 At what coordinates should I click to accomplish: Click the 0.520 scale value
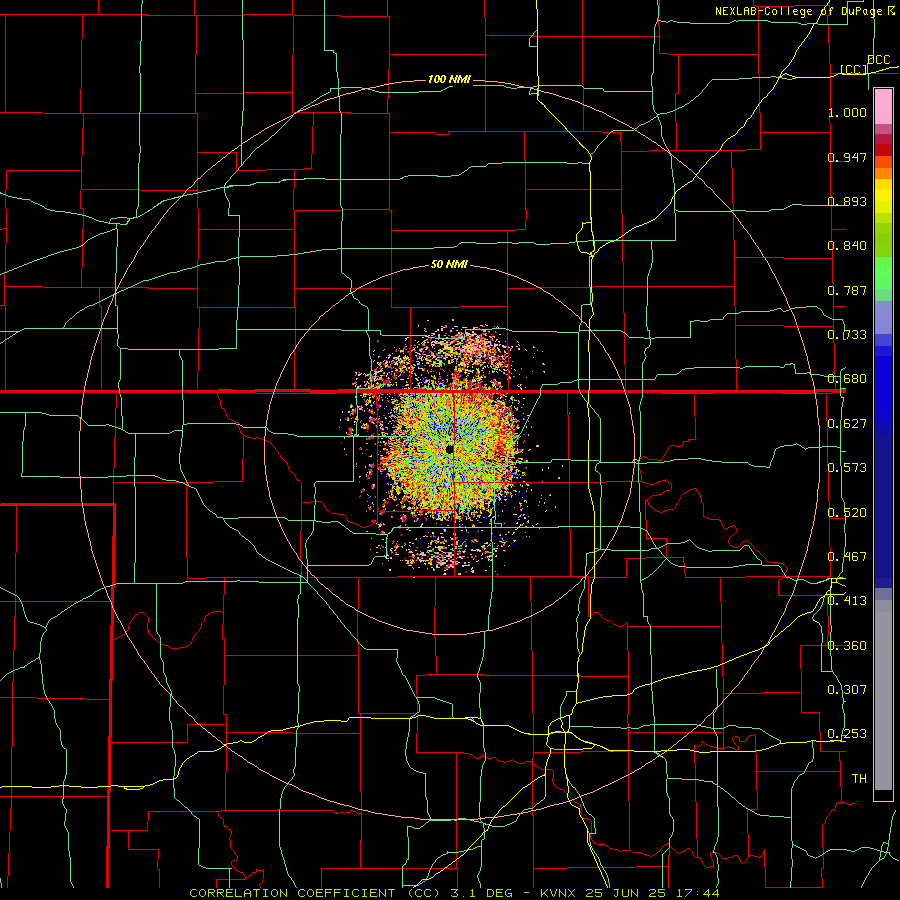(847, 513)
